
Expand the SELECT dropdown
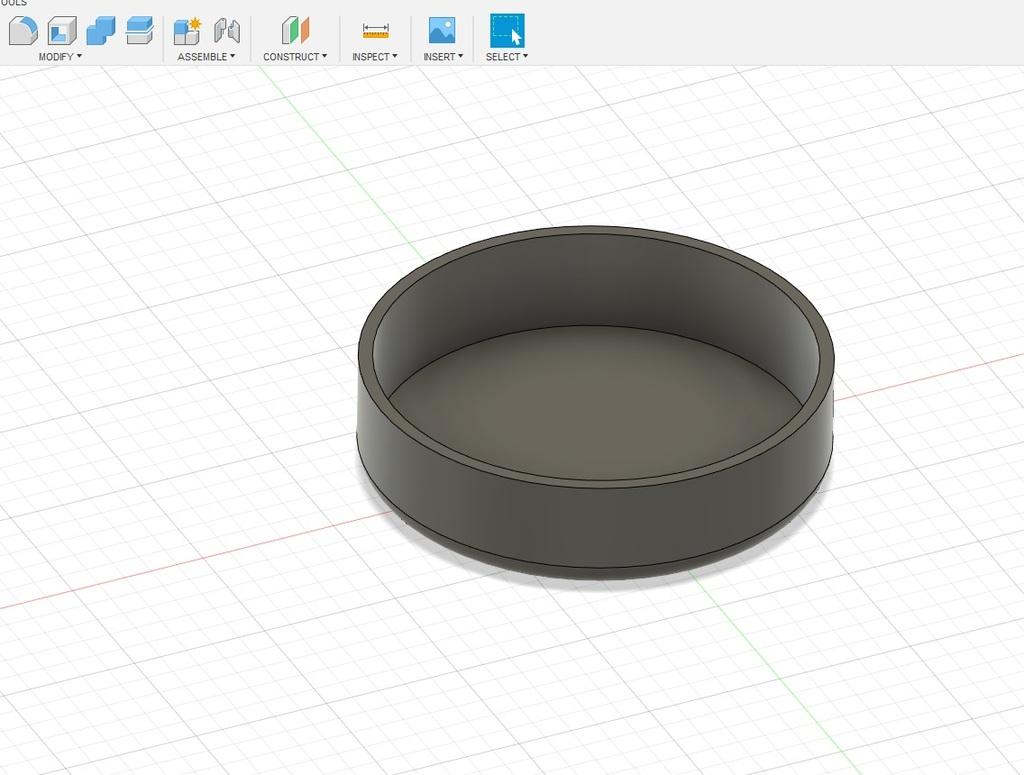coord(507,57)
